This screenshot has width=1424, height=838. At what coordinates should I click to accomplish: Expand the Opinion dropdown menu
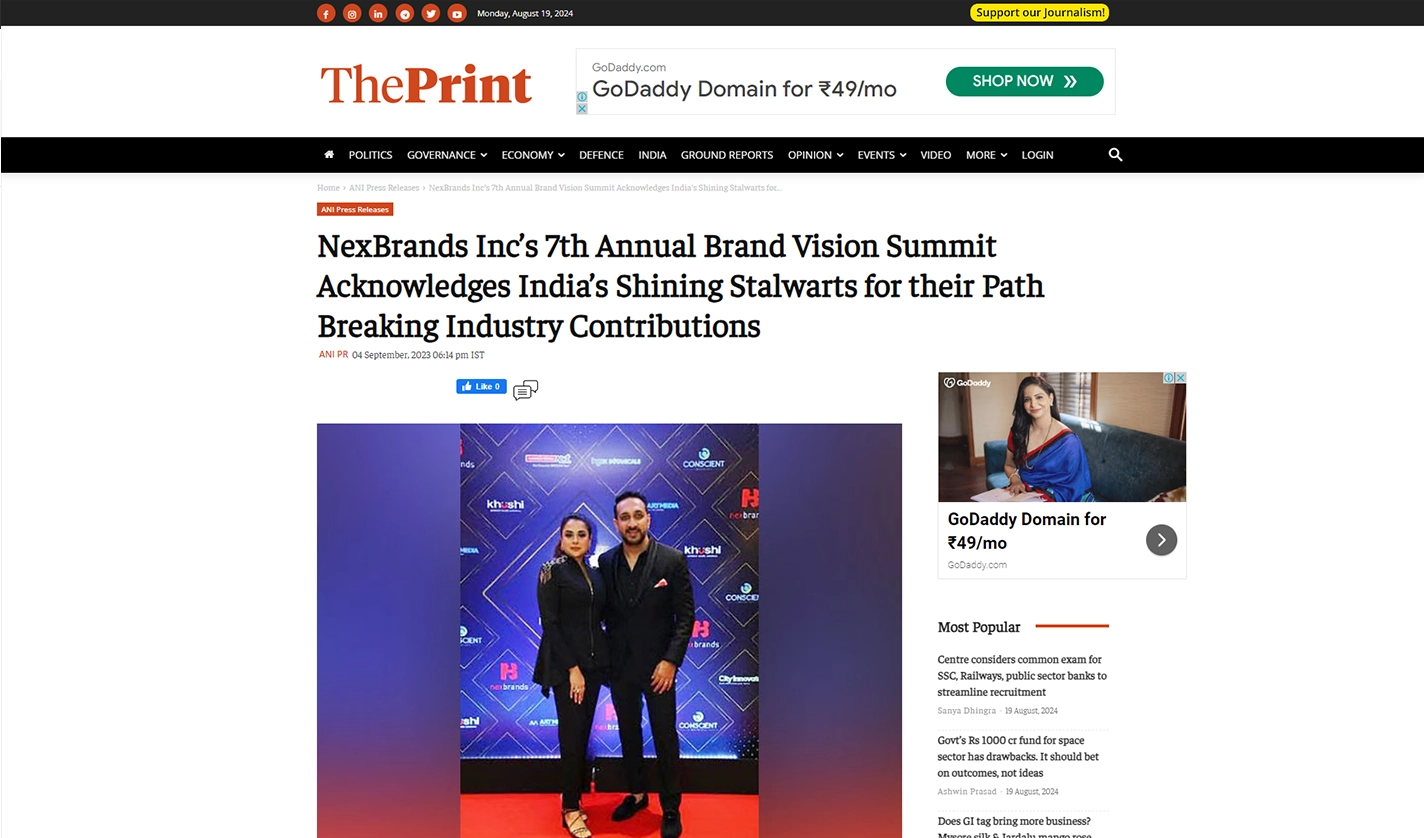pyautogui.click(x=815, y=155)
